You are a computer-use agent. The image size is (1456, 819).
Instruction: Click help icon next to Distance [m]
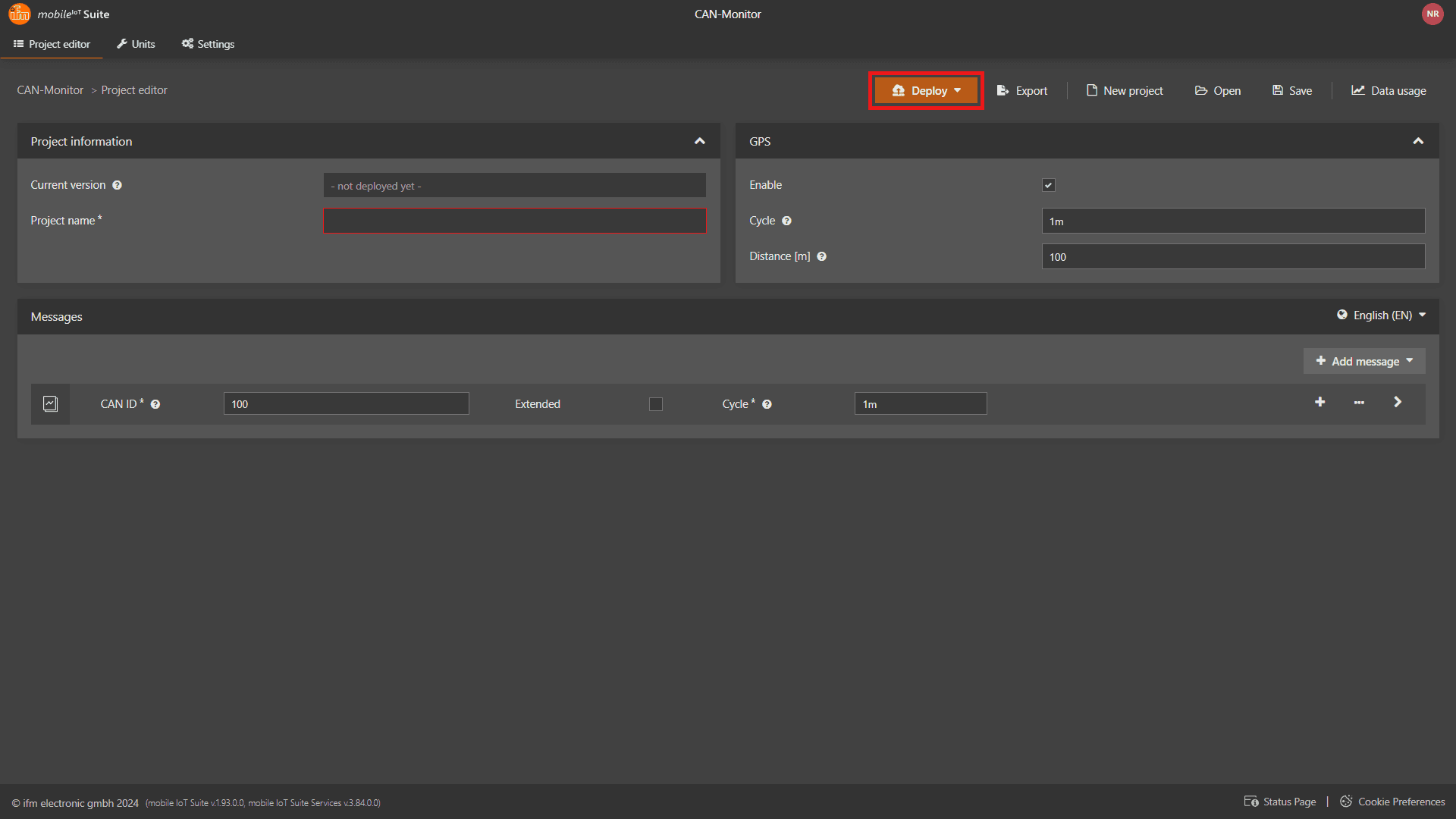coord(821,256)
